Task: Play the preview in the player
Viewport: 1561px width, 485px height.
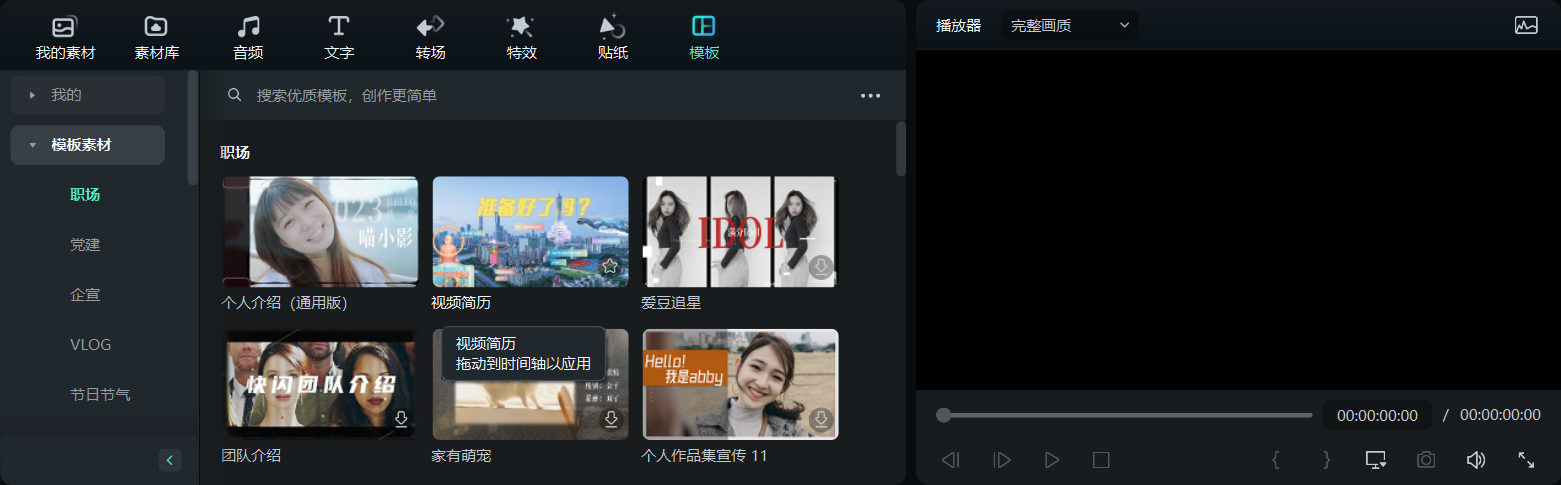Action: click(x=1052, y=460)
